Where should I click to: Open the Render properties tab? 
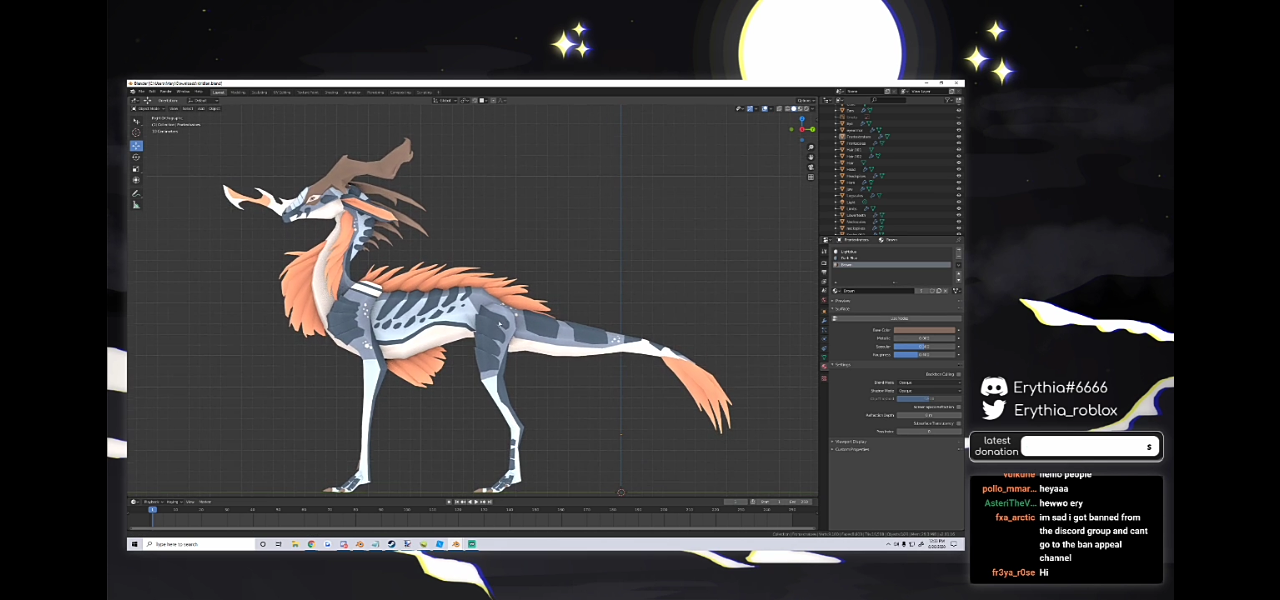pos(824,262)
